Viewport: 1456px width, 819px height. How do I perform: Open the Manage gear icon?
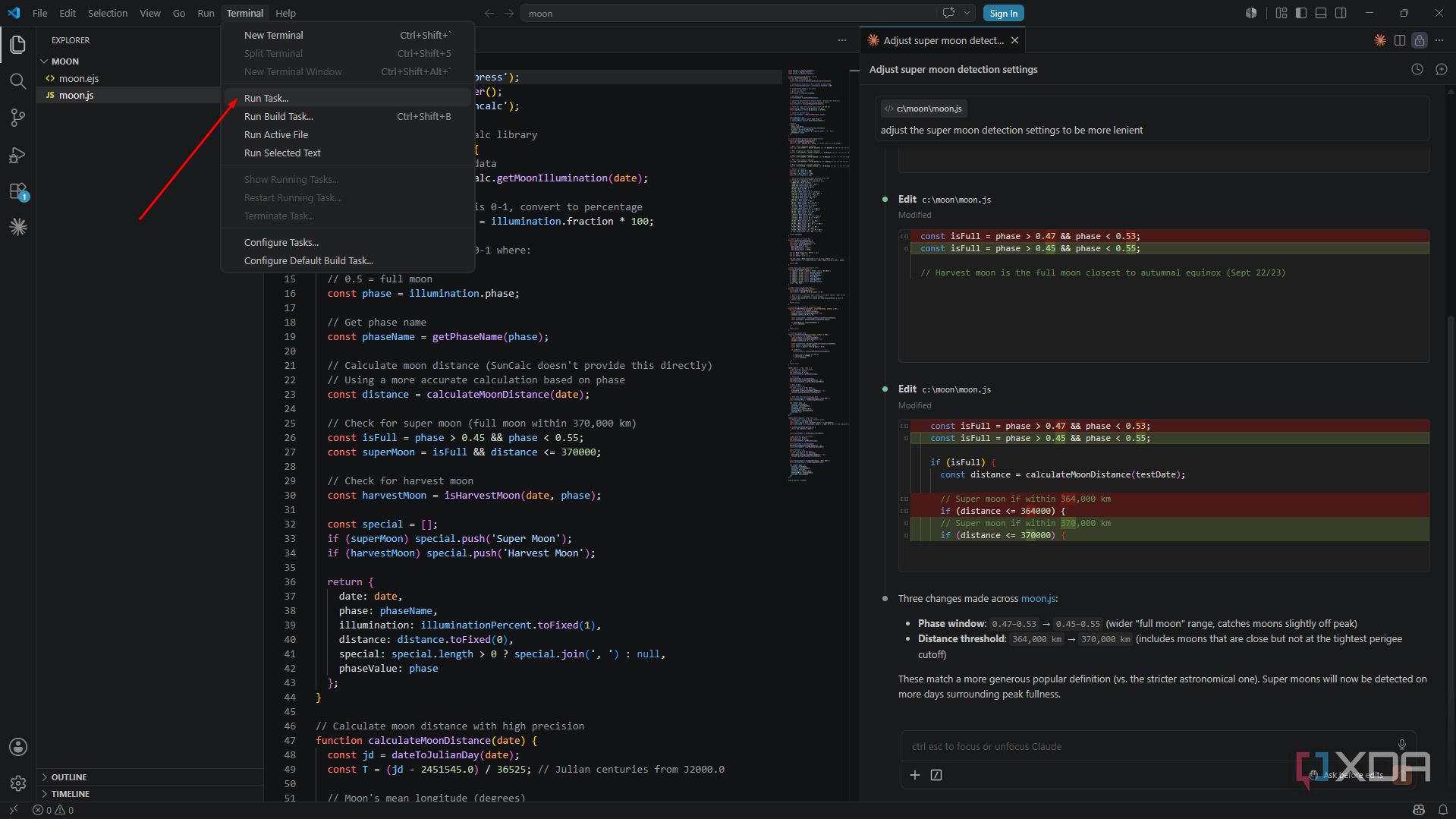pyautogui.click(x=18, y=783)
